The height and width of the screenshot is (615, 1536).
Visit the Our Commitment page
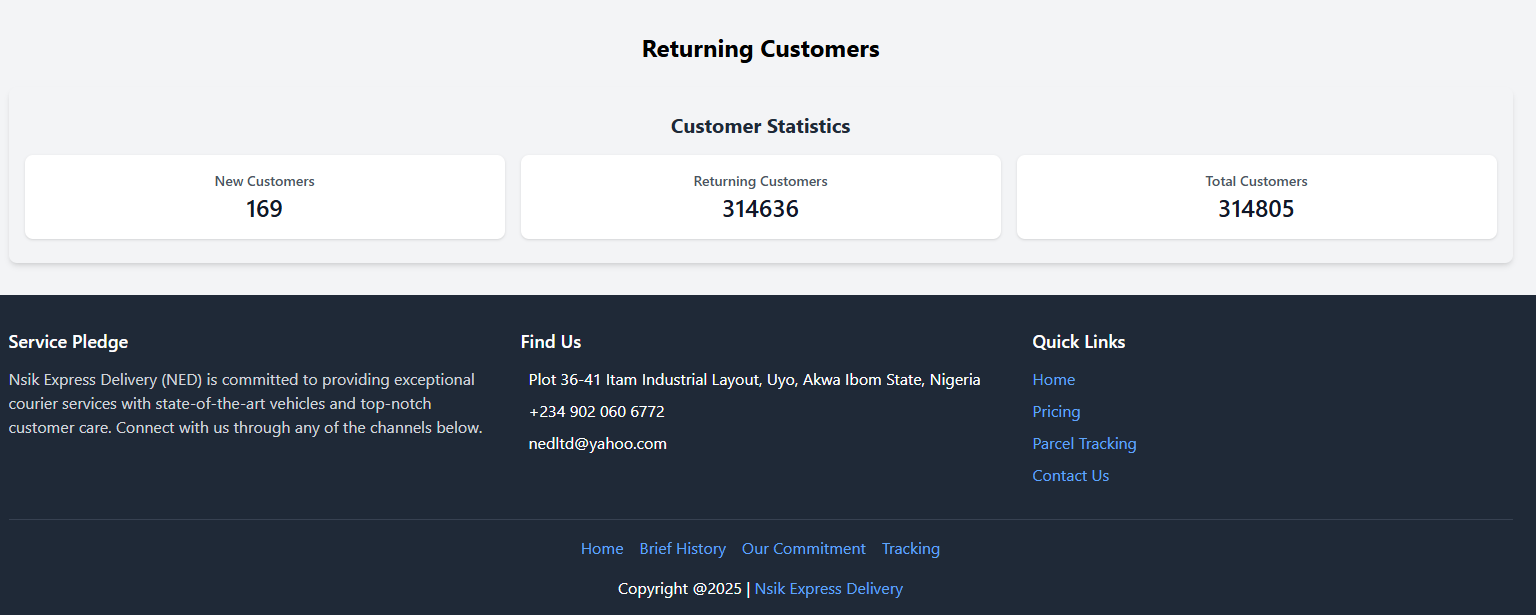[803, 549]
